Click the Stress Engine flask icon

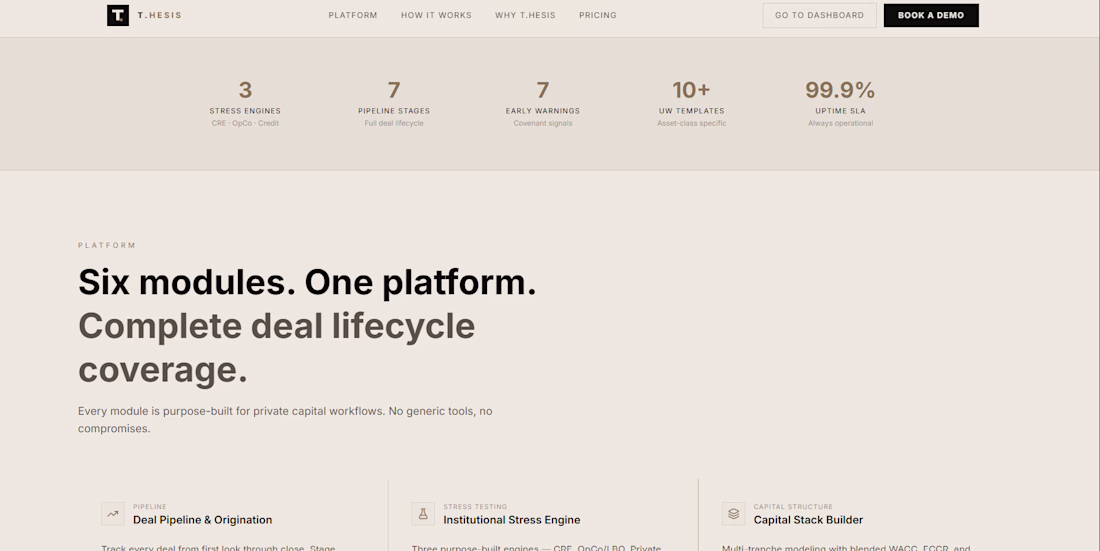(x=423, y=514)
